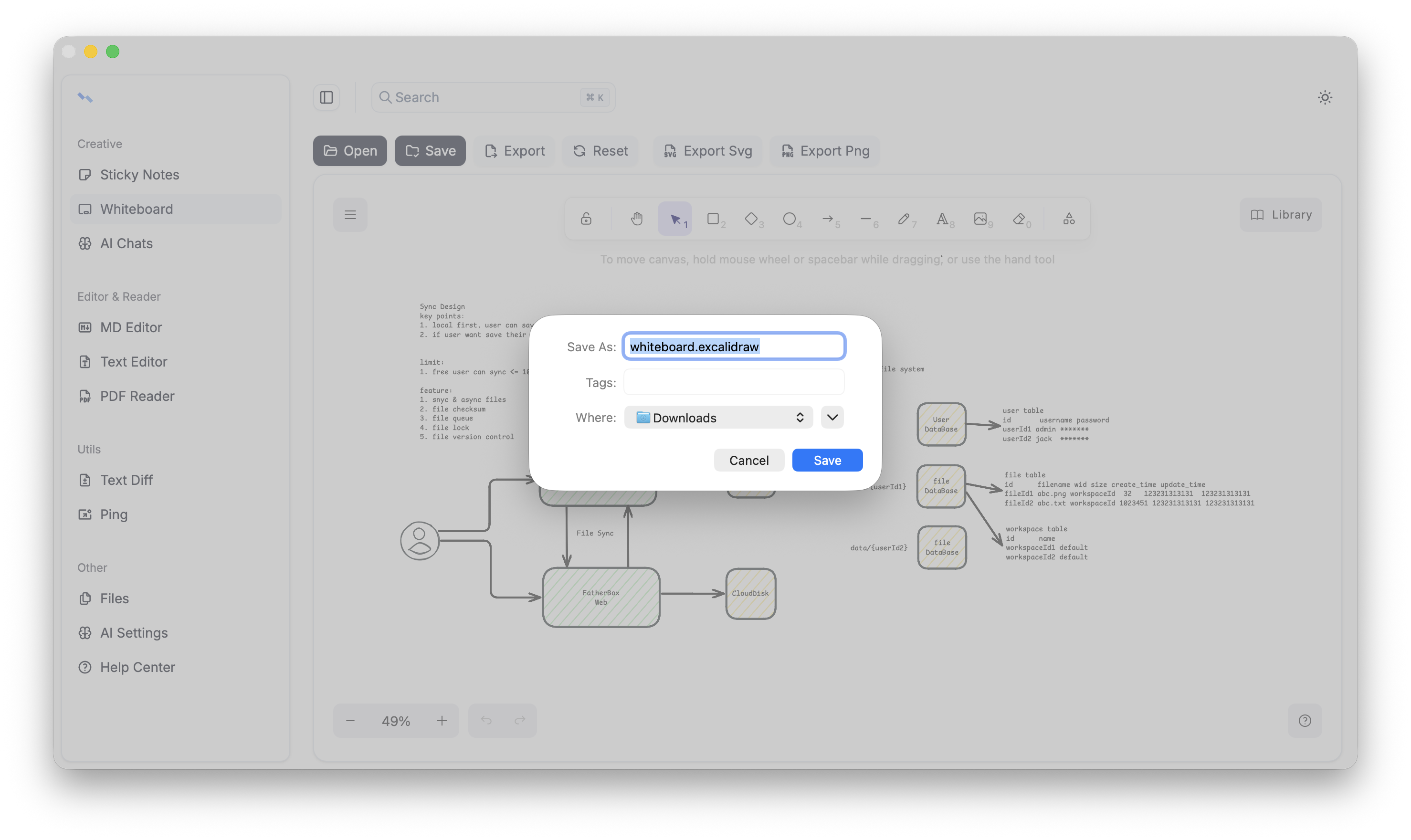The height and width of the screenshot is (840, 1411).
Task: Toggle the sidebar panel visibility
Action: (326, 97)
